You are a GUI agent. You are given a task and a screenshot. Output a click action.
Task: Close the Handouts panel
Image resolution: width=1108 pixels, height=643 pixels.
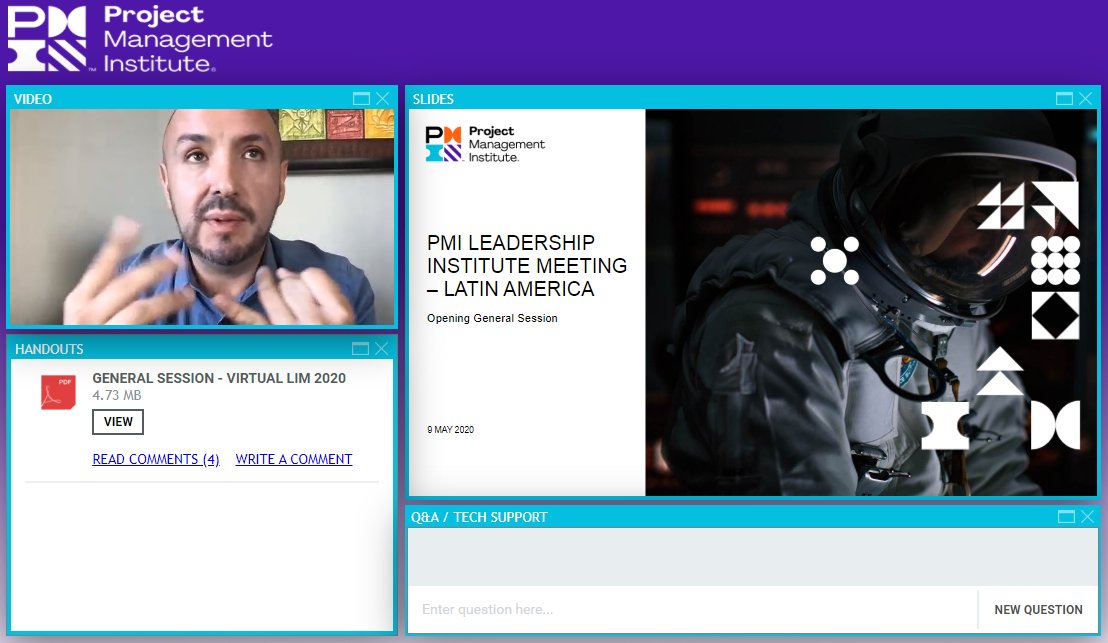click(x=382, y=348)
